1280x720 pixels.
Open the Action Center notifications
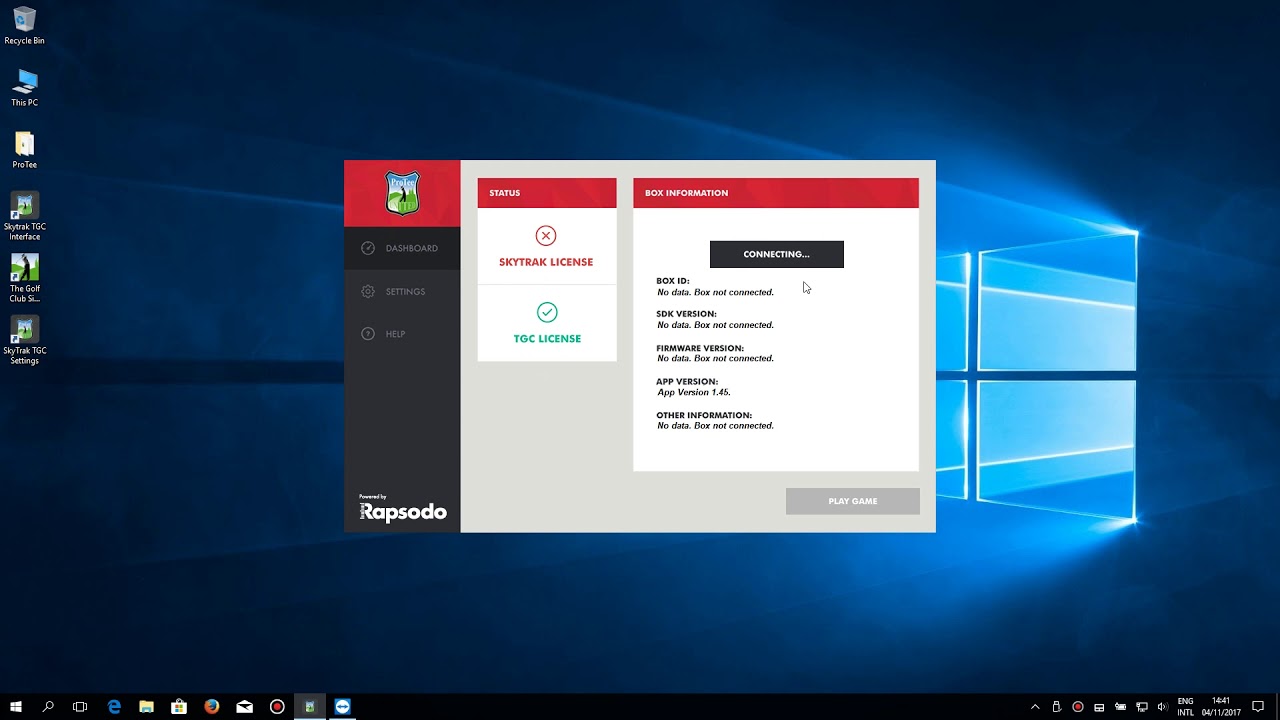tap(1258, 707)
